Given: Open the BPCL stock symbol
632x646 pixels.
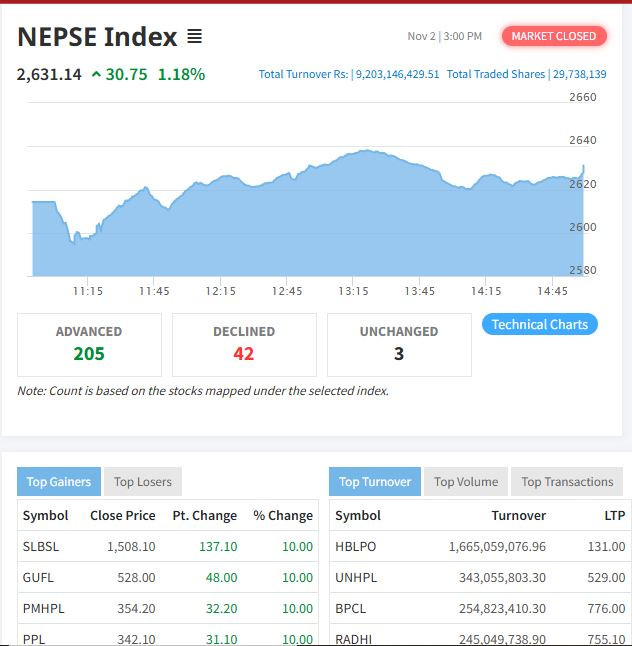Looking at the screenshot, I should click(x=350, y=608).
